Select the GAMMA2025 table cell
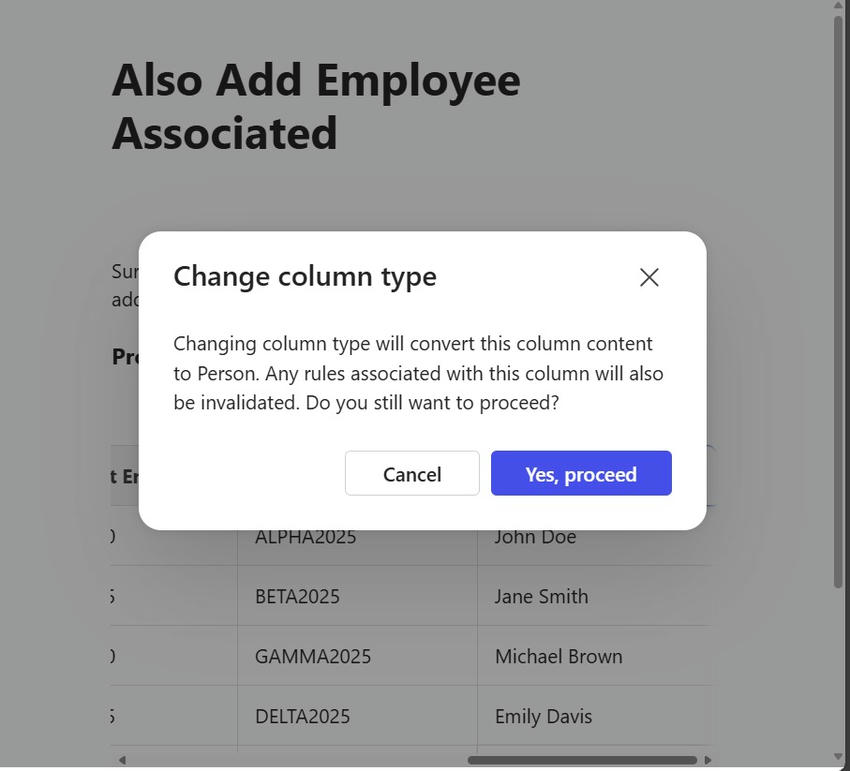 tap(311, 656)
